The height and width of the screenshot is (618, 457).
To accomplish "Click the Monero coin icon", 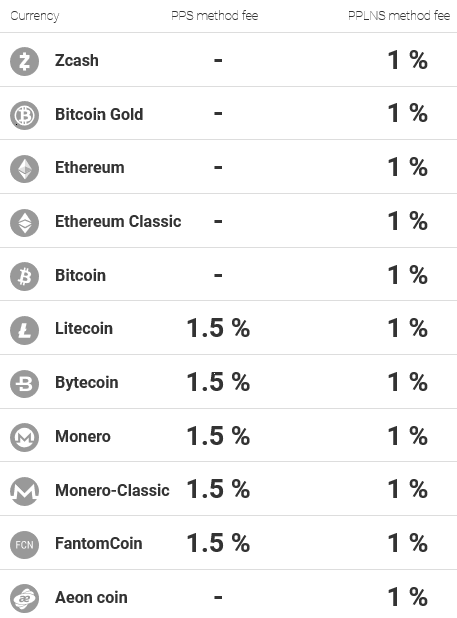I will pyautogui.click(x=24, y=437).
